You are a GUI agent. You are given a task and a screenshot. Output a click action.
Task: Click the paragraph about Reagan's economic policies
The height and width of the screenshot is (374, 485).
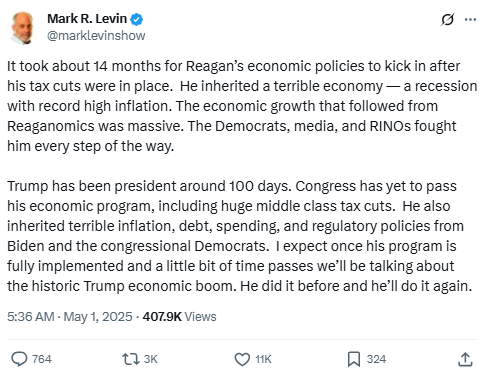242,106
